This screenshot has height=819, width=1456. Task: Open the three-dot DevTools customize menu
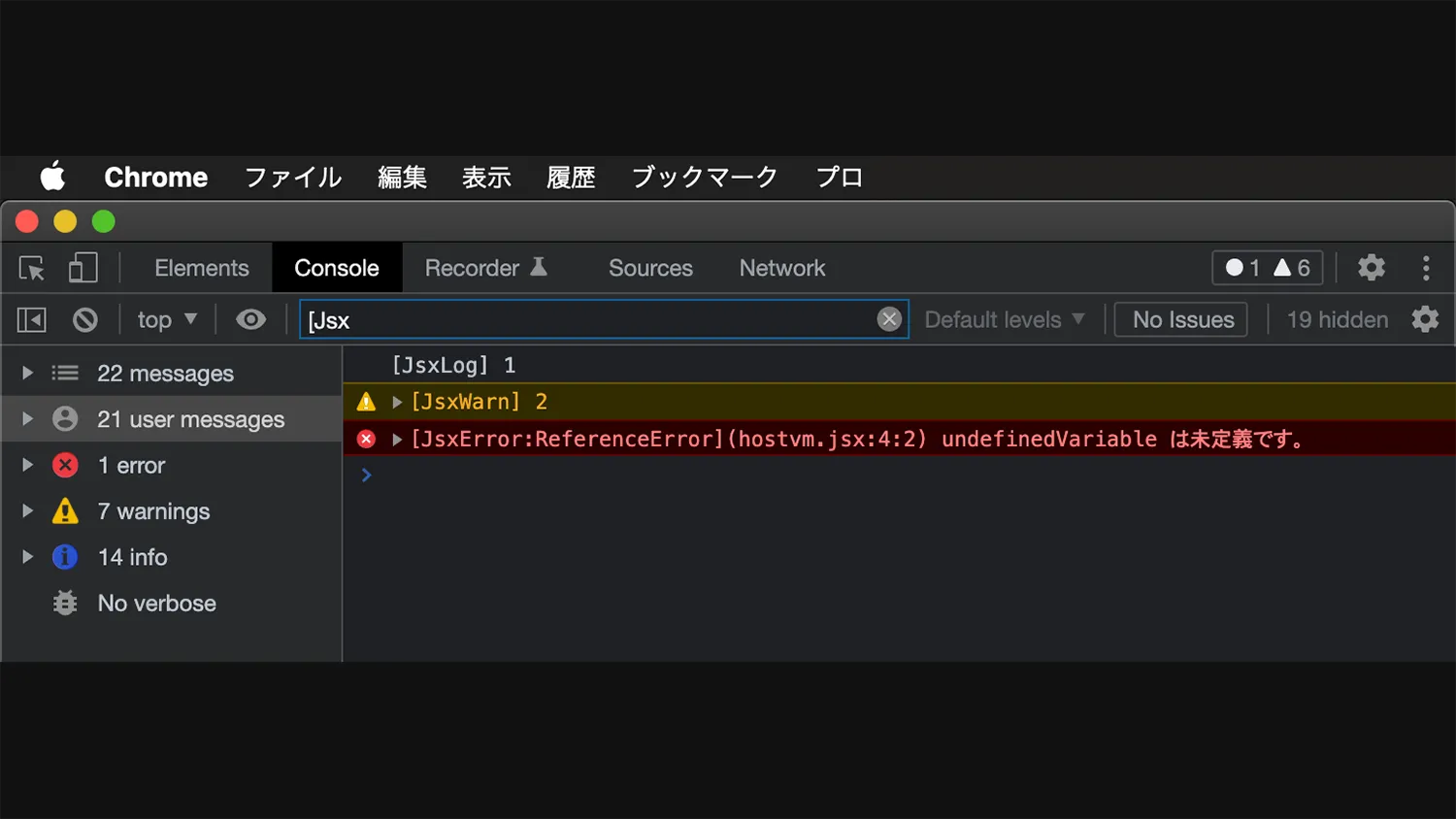[1425, 268]
